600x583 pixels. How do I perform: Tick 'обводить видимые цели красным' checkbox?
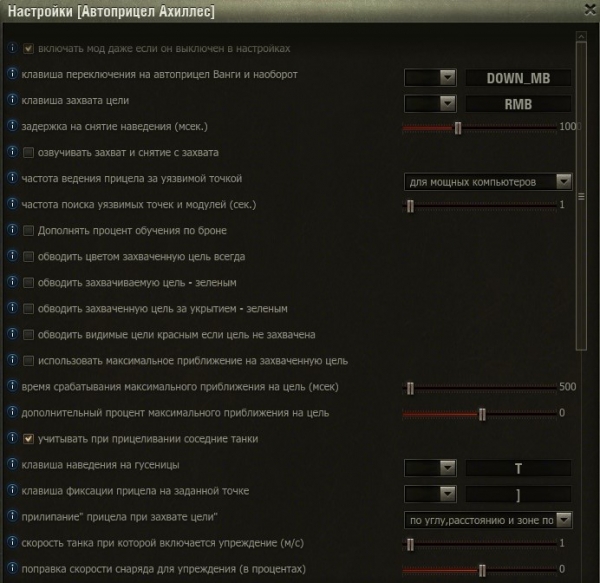28,335
